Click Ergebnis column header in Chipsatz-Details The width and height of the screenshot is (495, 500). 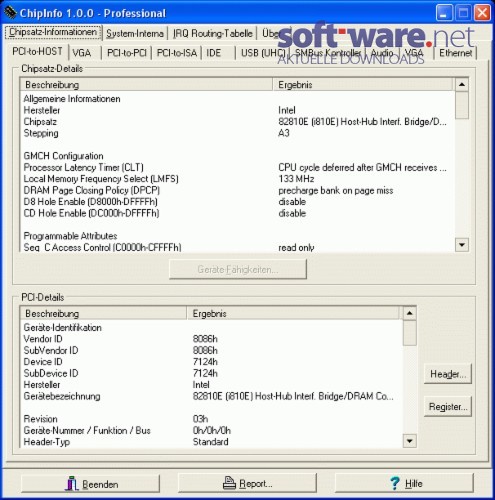click(363, 85)
